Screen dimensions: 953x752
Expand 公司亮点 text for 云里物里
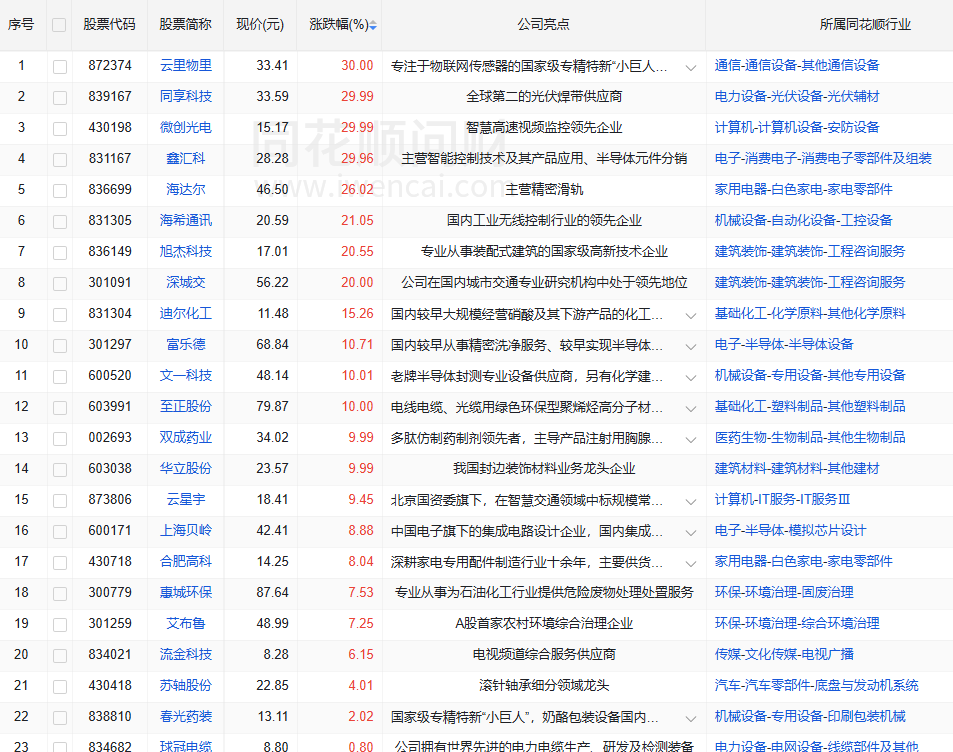coord(691,67)
